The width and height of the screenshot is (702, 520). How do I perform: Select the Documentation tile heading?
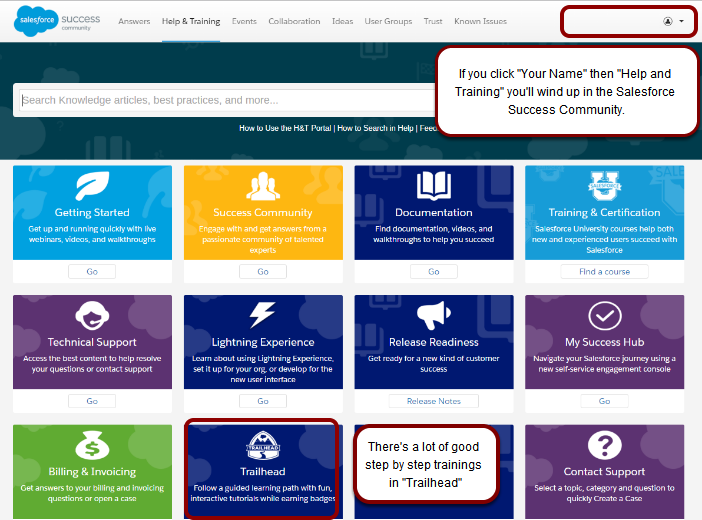point(433,212)
